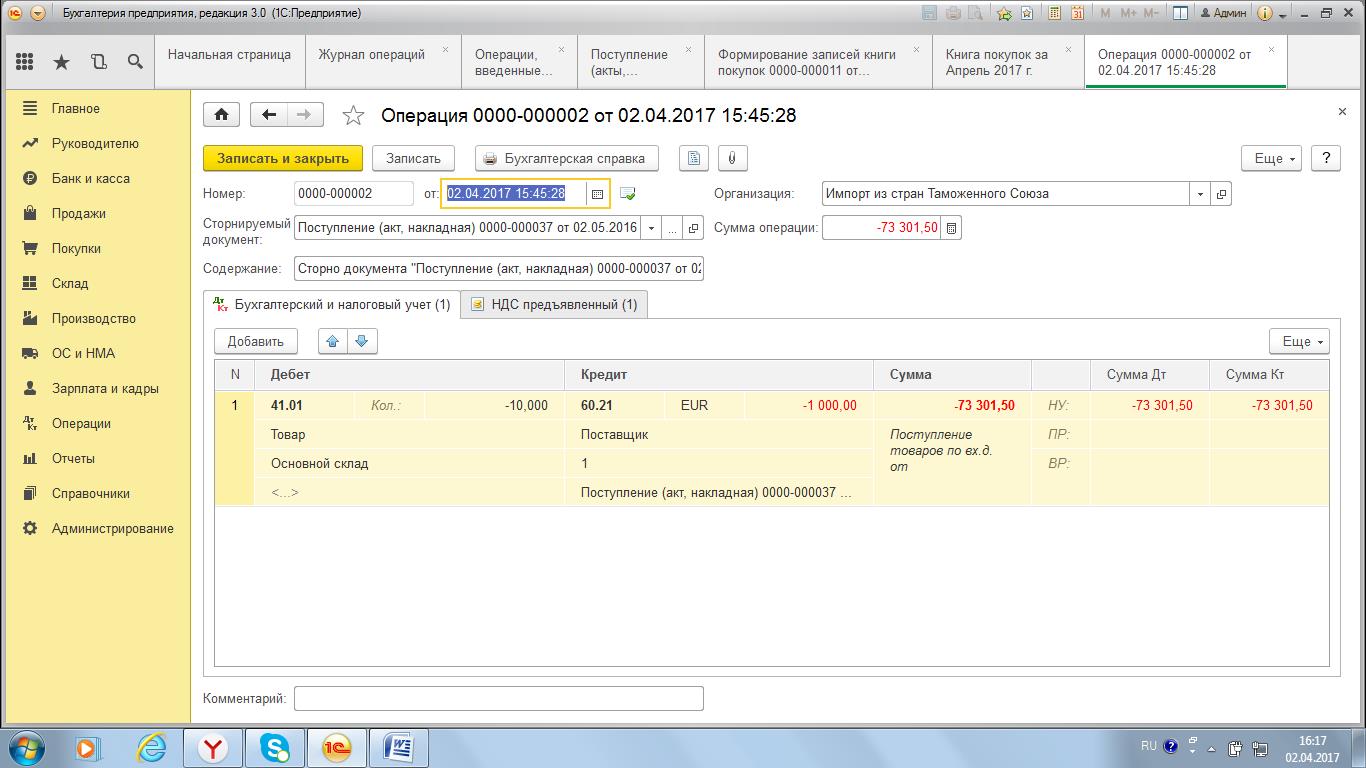Move row down with arrow icon
Screen dimensions: 1366x768
(362, 341)
